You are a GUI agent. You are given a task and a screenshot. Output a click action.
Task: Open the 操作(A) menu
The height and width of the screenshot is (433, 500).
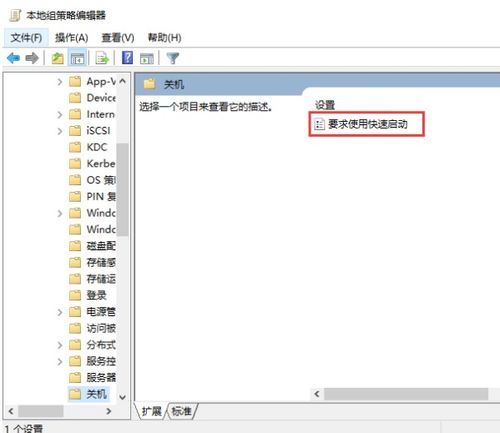pyautogui.click(x=71, y=38)
